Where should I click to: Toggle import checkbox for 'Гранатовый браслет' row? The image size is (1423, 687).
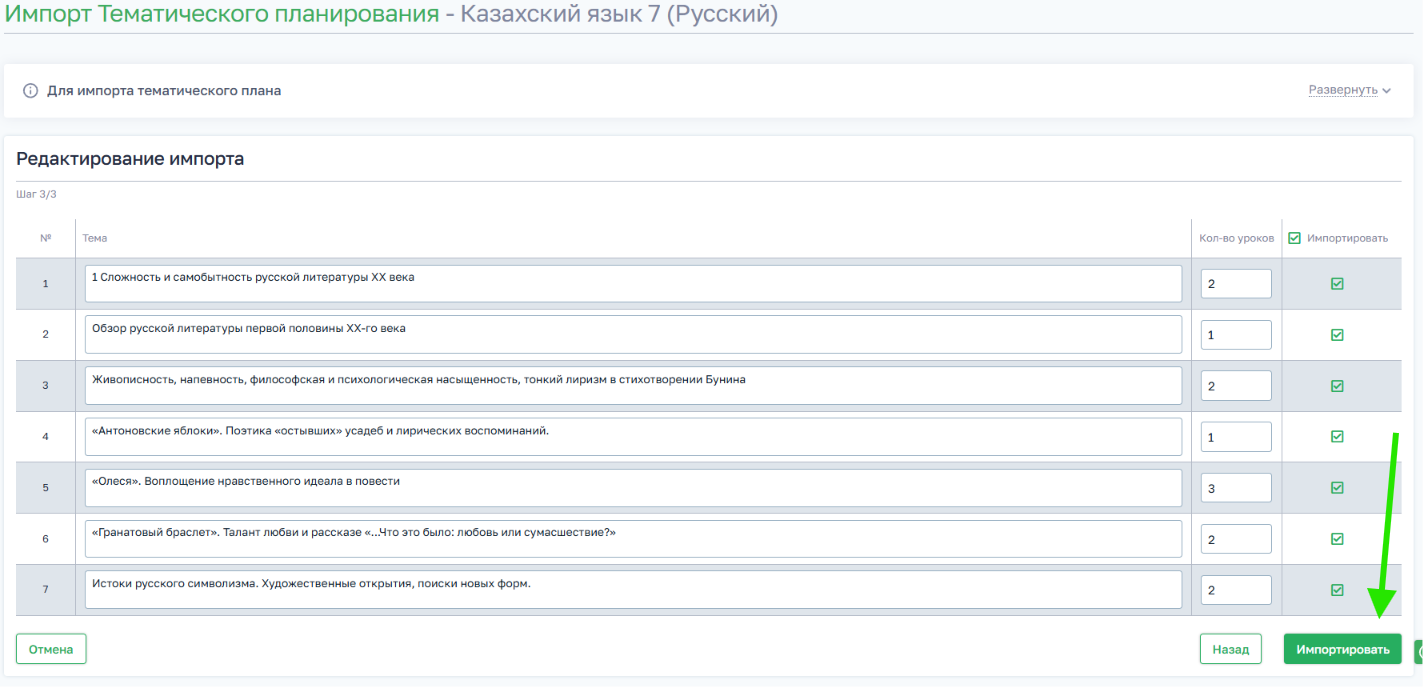pos(1337,539)
